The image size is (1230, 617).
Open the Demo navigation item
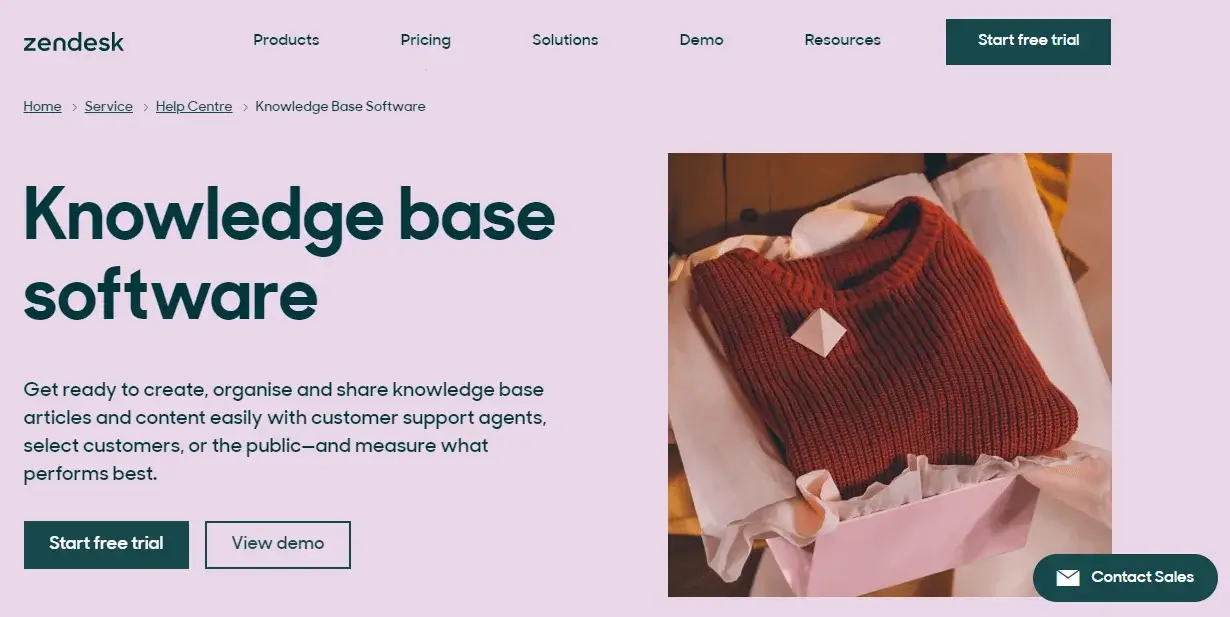(701, 40)
